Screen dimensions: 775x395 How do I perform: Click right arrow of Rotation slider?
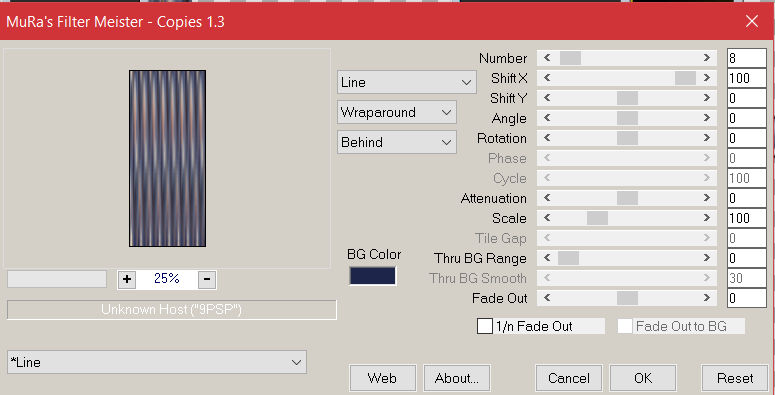(x=707, y=138)
